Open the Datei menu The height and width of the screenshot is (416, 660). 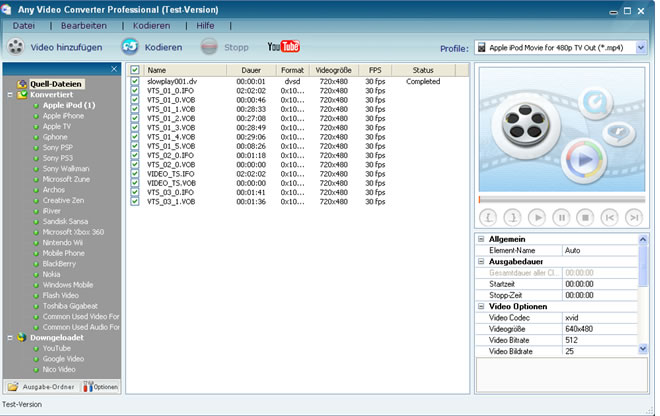click(24, 26)
